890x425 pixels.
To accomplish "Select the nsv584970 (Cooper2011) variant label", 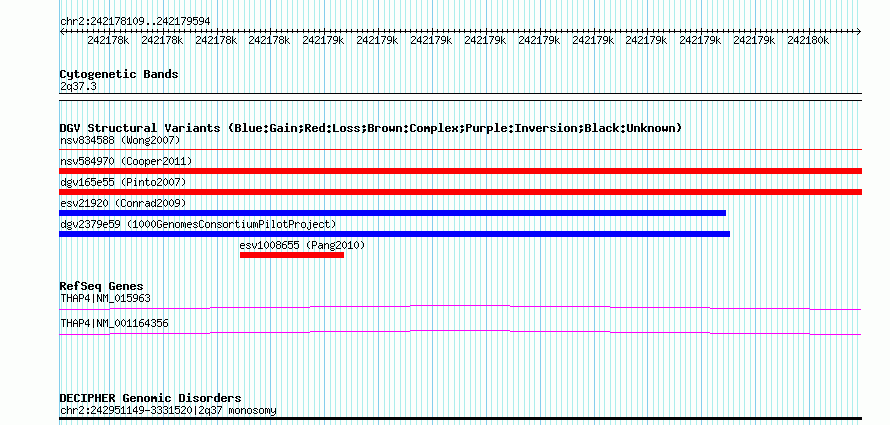I will click(126, 161).
